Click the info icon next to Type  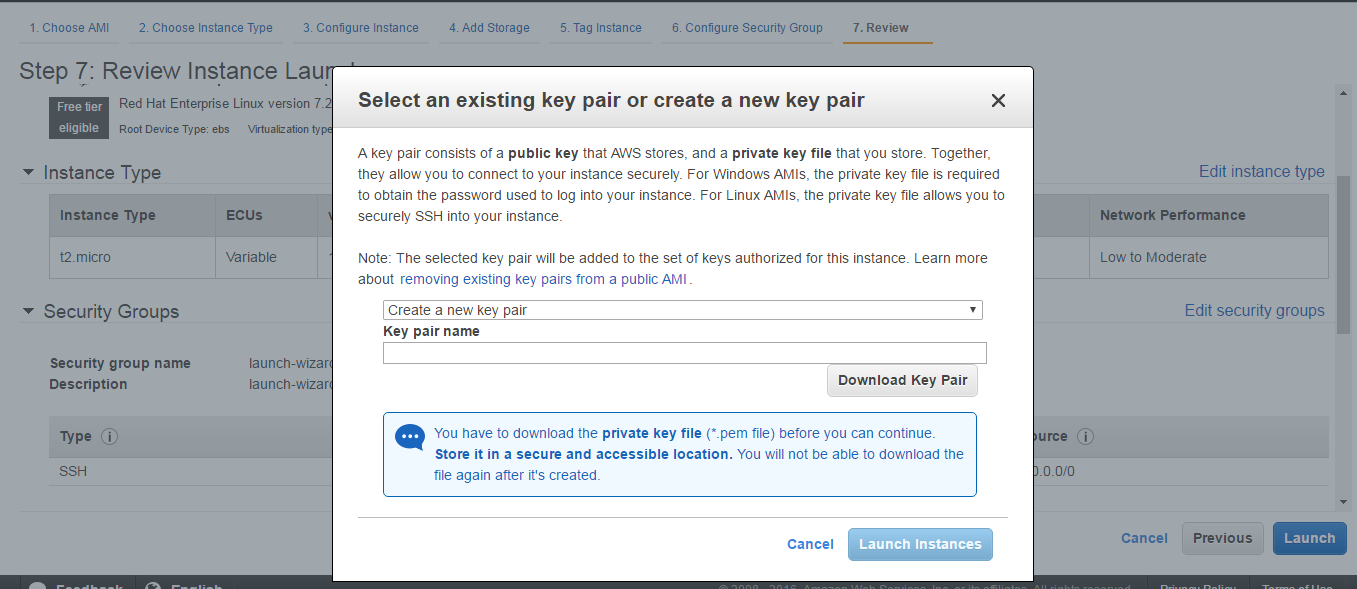tap(110, 437)
